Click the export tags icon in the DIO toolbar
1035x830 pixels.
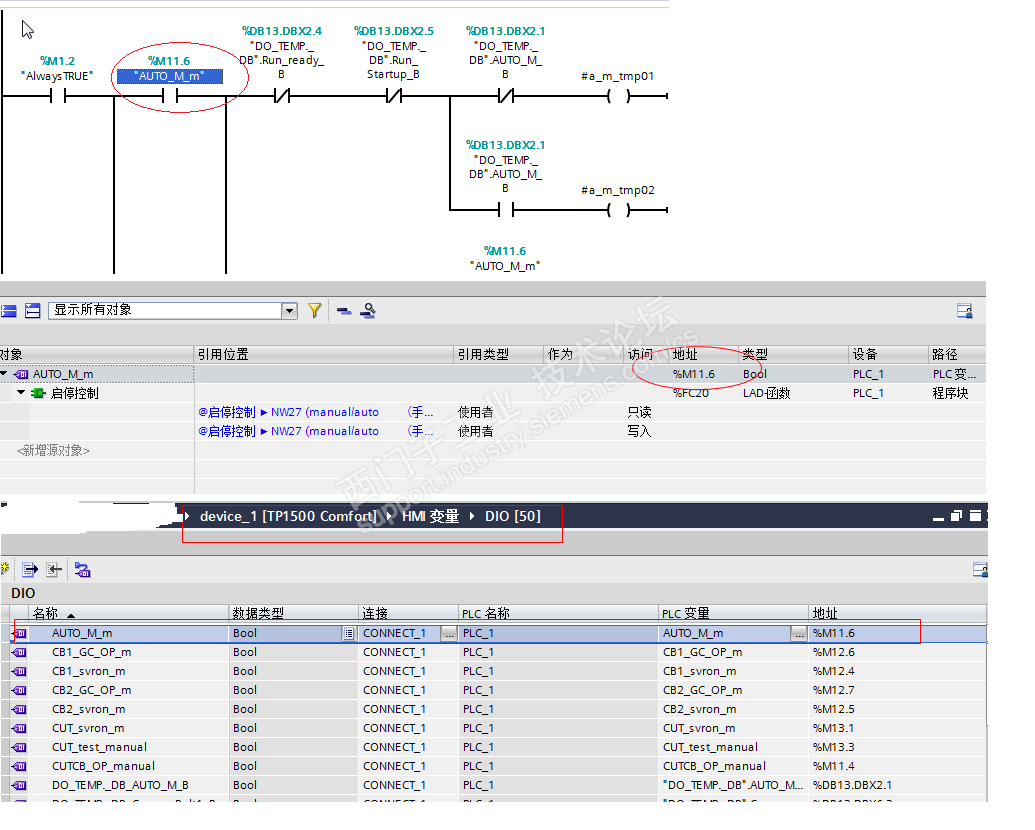[x=30, y=569]
